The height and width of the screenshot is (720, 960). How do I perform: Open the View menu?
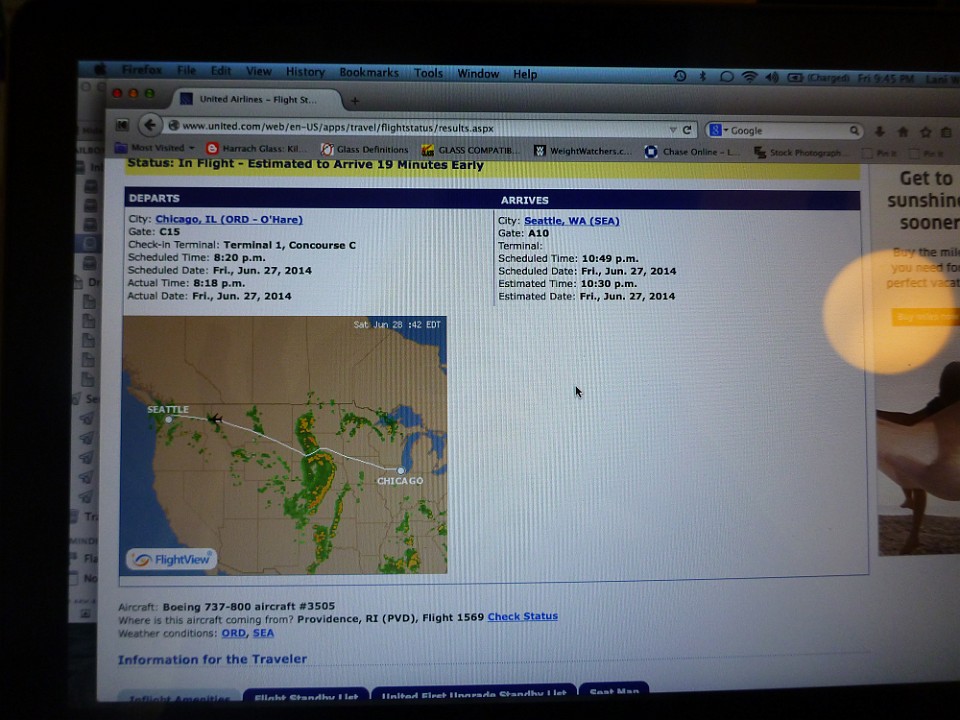click(x=258, y=72)
